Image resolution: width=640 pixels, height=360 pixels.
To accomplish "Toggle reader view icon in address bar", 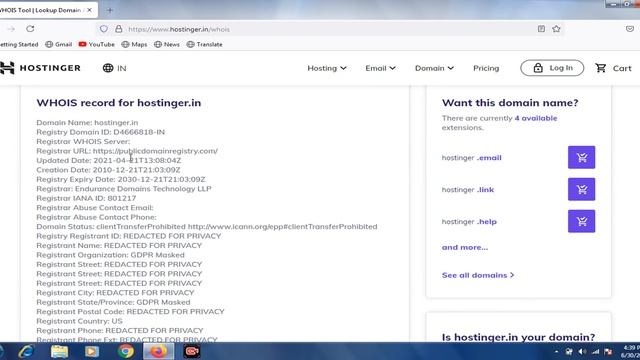I will pyautogui.click(x=541, y=29).
